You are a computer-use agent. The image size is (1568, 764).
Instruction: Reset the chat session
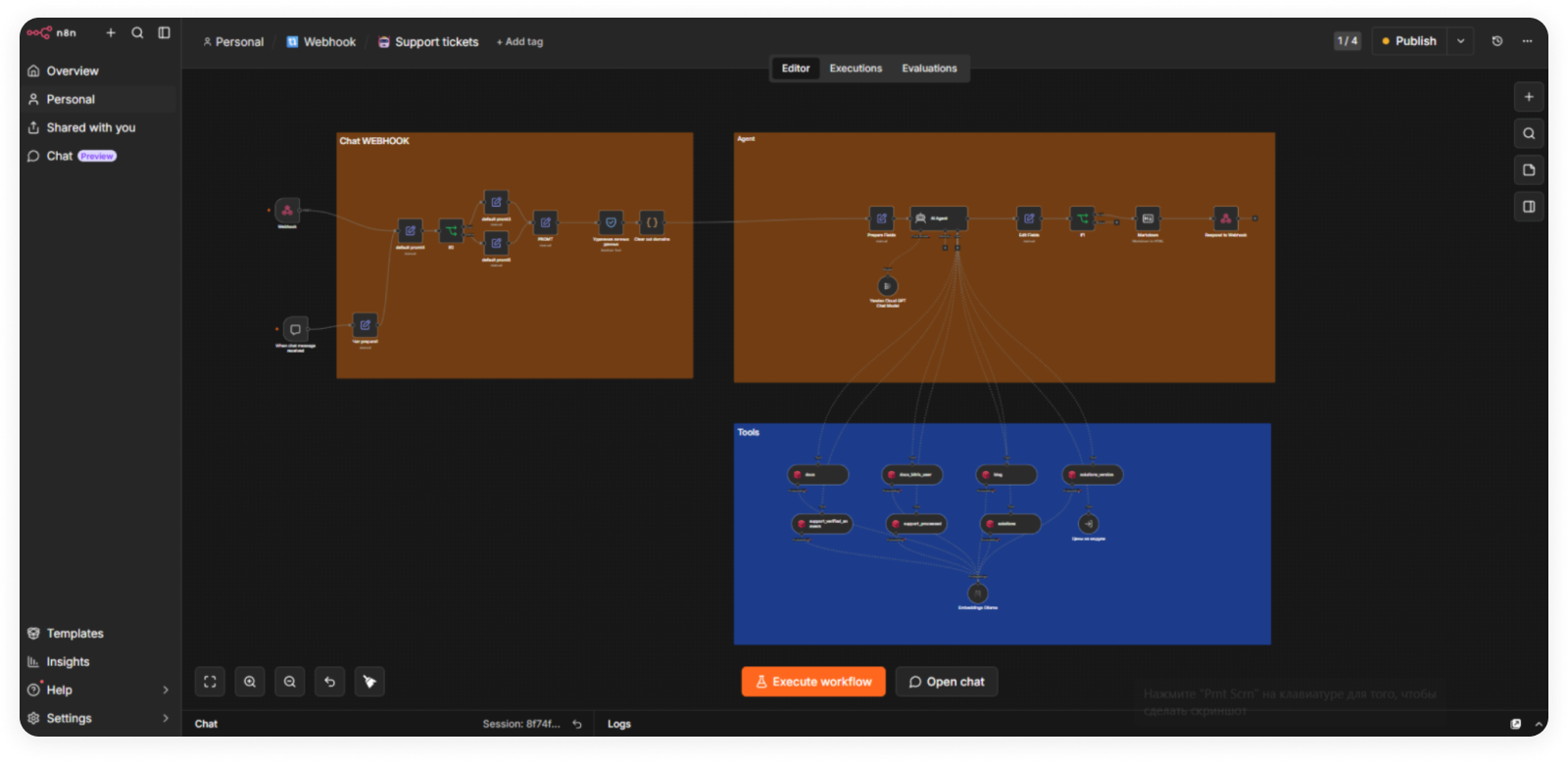click(x=577, y=724)
